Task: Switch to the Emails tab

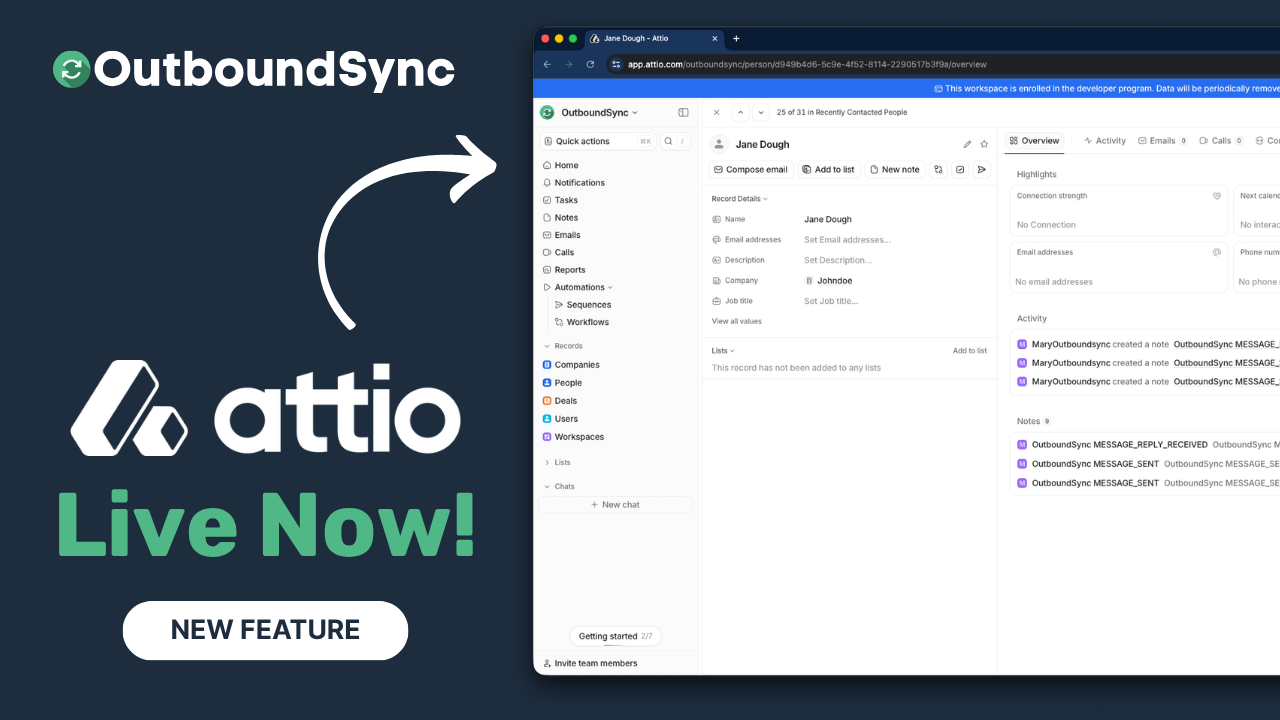Action: pyautogui.click(x=1163, y=141)
